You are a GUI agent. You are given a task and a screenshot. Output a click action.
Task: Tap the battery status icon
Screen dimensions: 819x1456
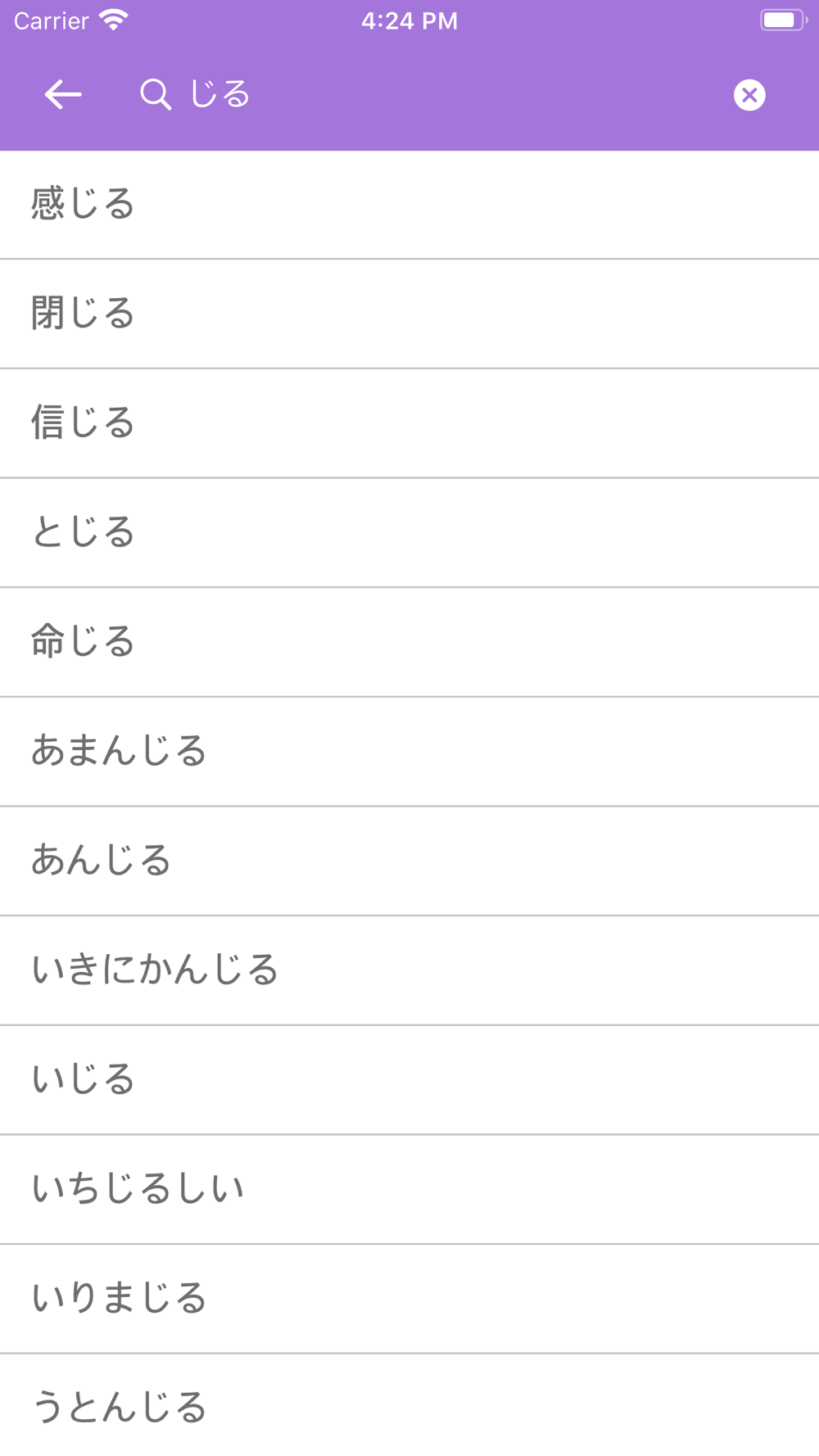coord(782,20)
